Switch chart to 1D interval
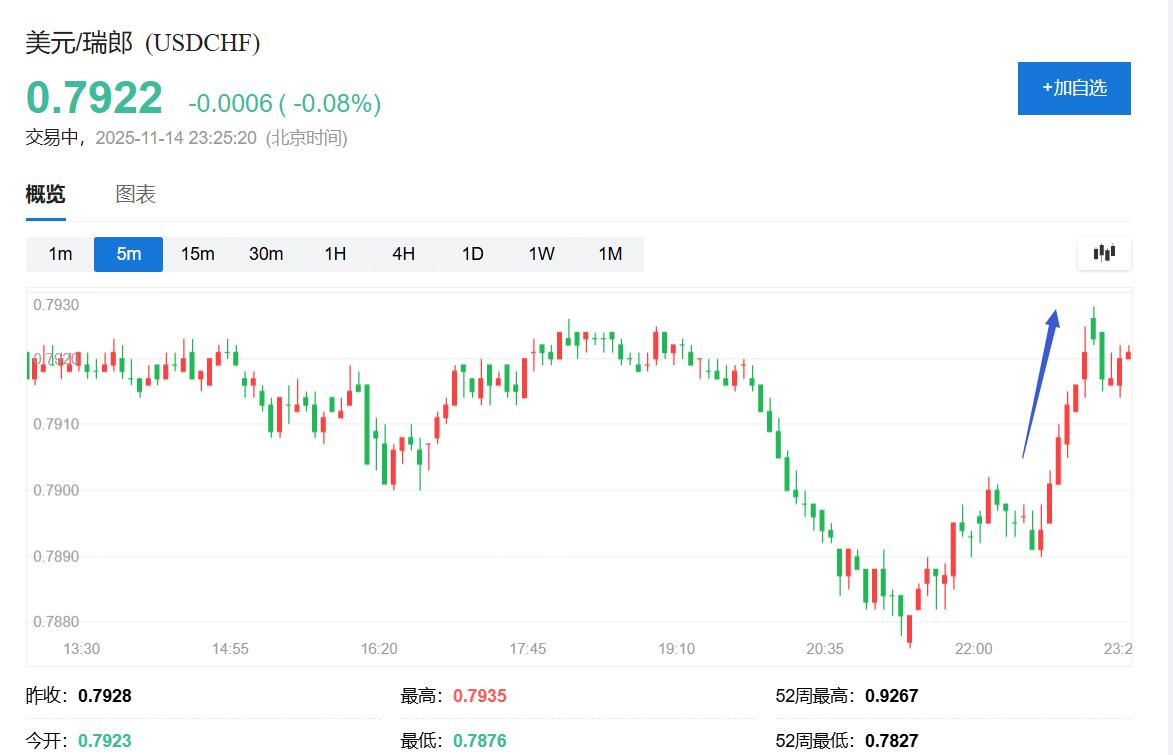 pyautogui.click(x=472, y=254)
